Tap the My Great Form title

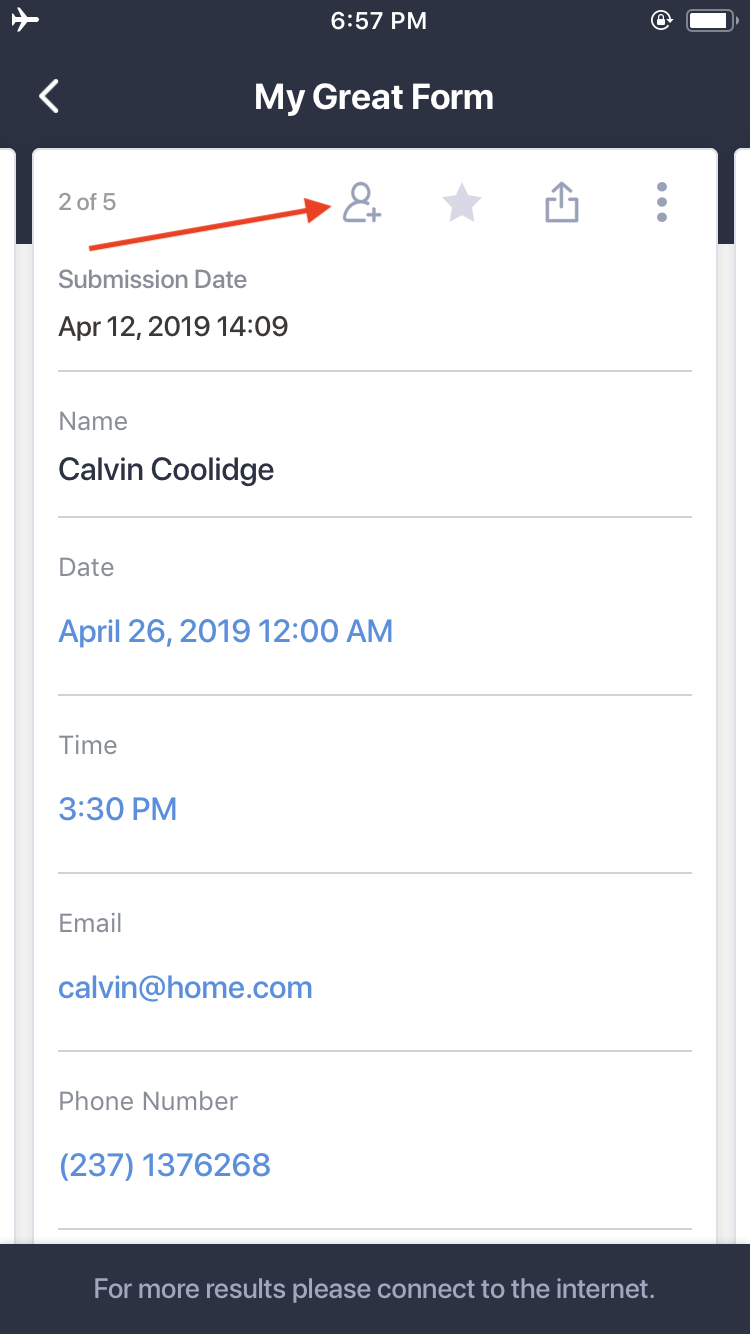click(x=374, y=97)
